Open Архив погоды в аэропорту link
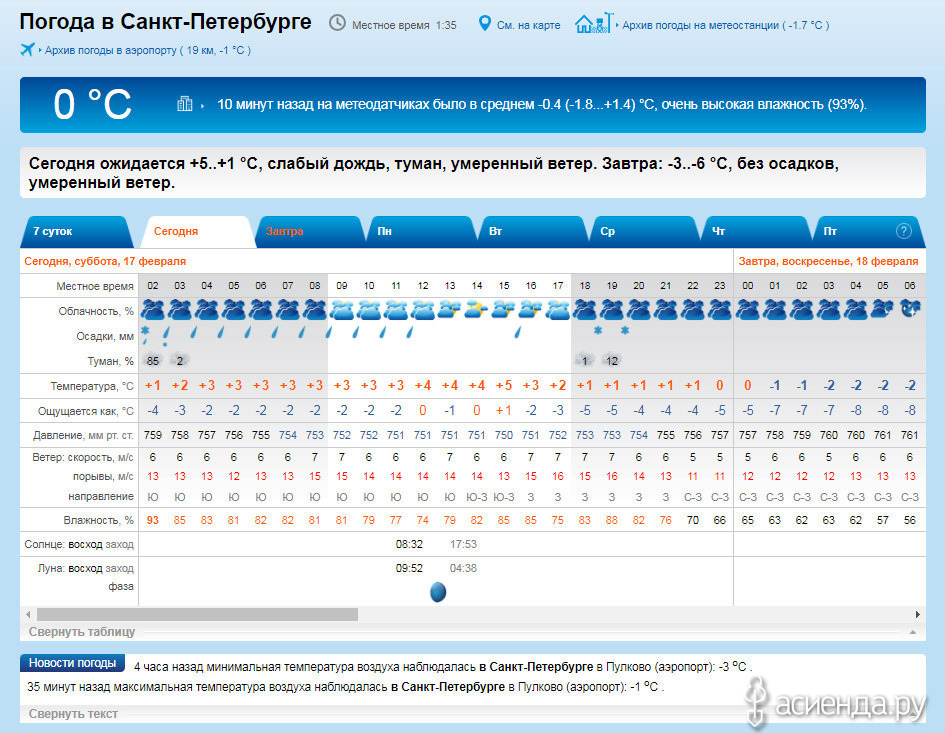This screenshot has width=945, height=733. click(x=148, y=50)
